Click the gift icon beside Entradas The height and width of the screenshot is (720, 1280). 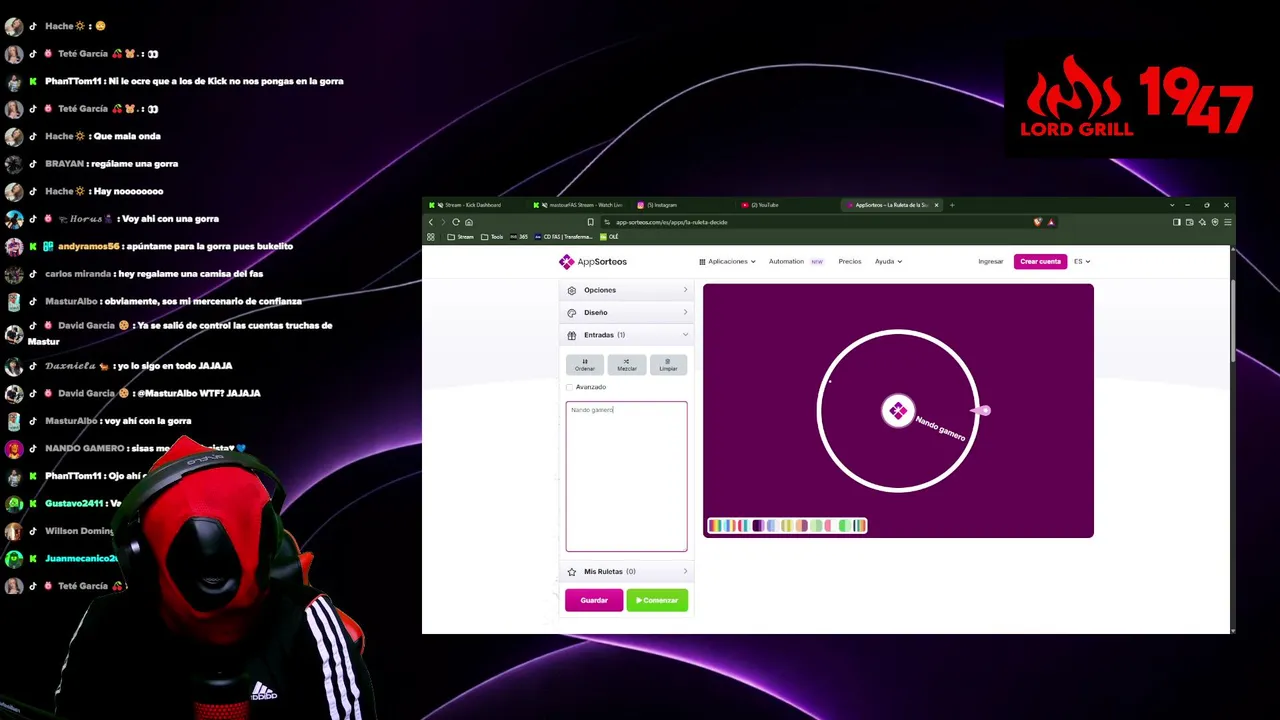click(x=572, y=335)
